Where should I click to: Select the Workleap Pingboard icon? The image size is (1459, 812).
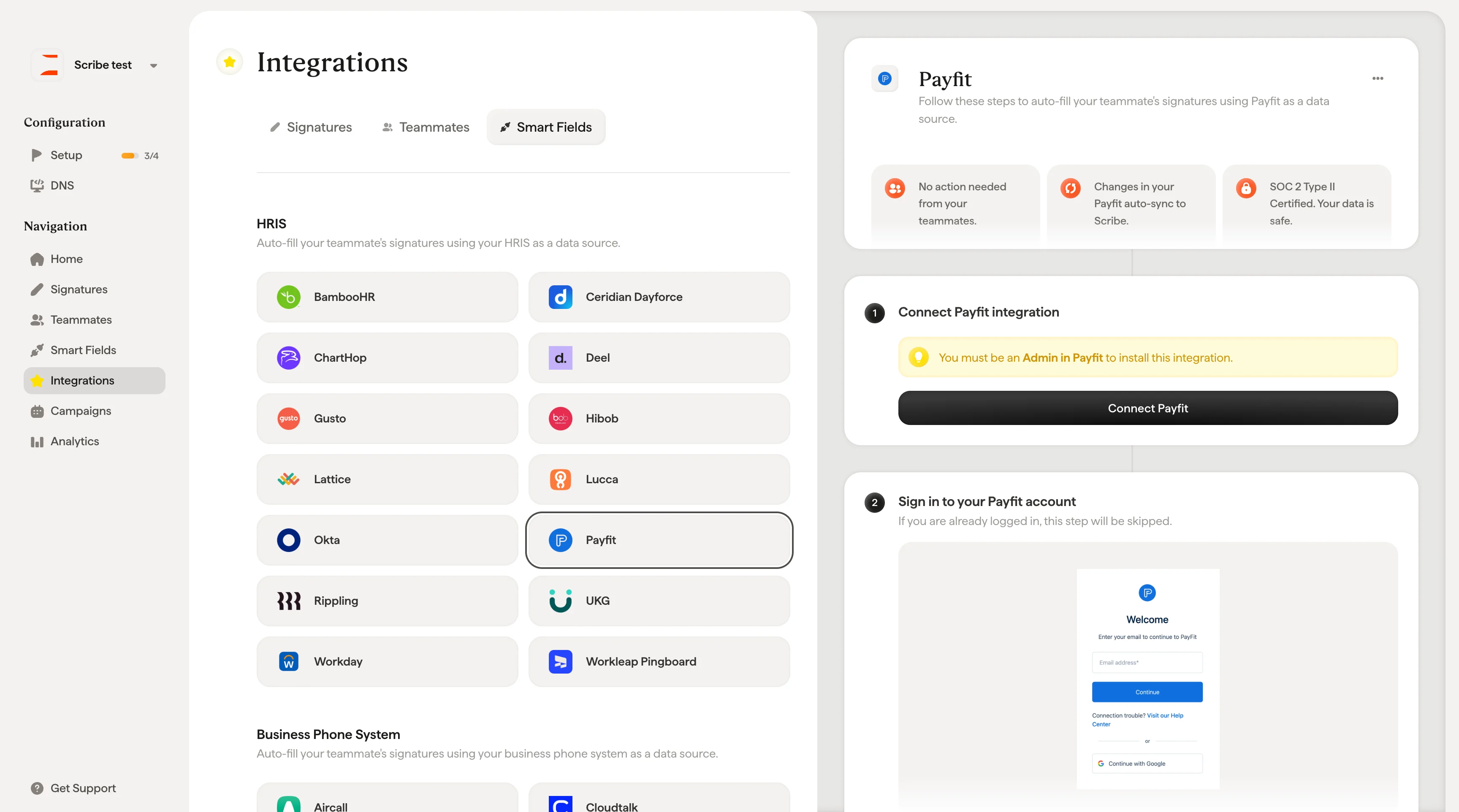tap(560, 662)
